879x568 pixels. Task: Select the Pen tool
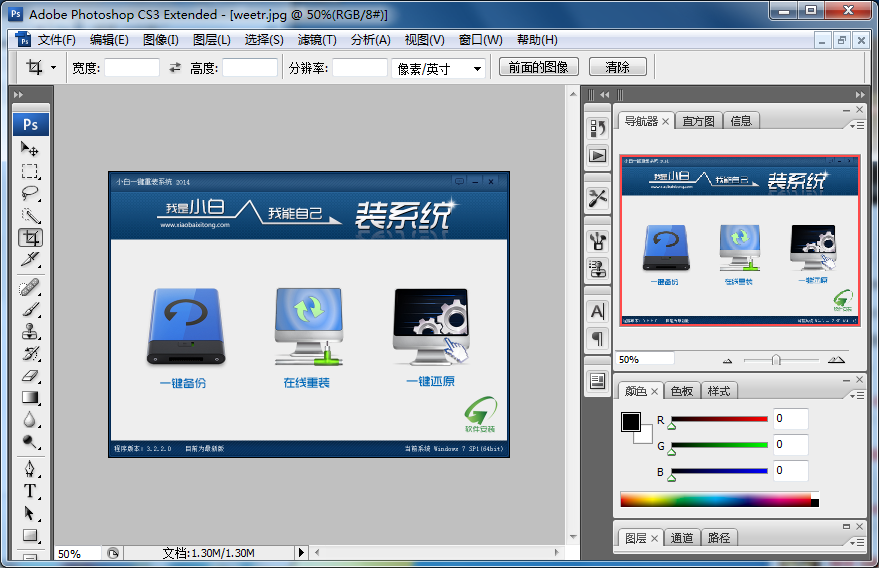click(x=30, y=469)
